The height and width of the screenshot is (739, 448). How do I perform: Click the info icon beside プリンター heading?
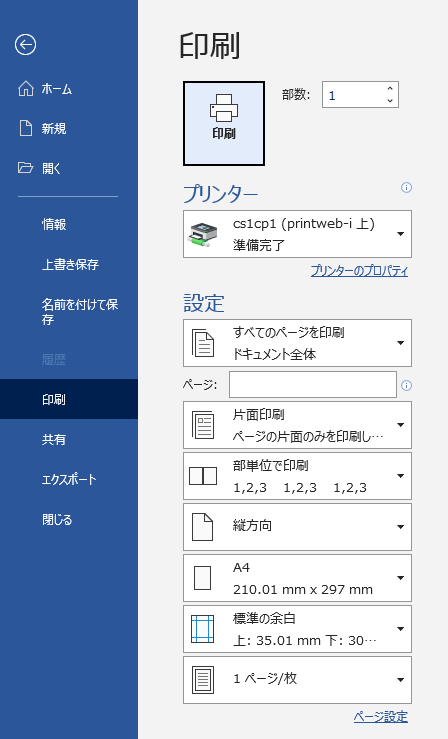click(x=406, y=188)
